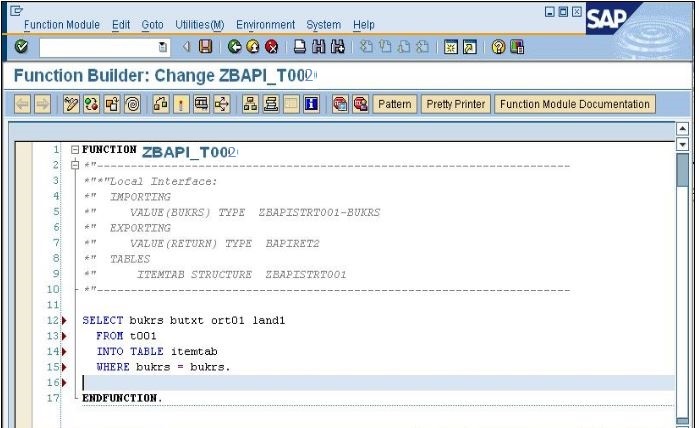The width and height of the screenshot is (699, 428).
Task: Click the red Cancel icon
Action: pyautogui.click(x=271, y=46)
